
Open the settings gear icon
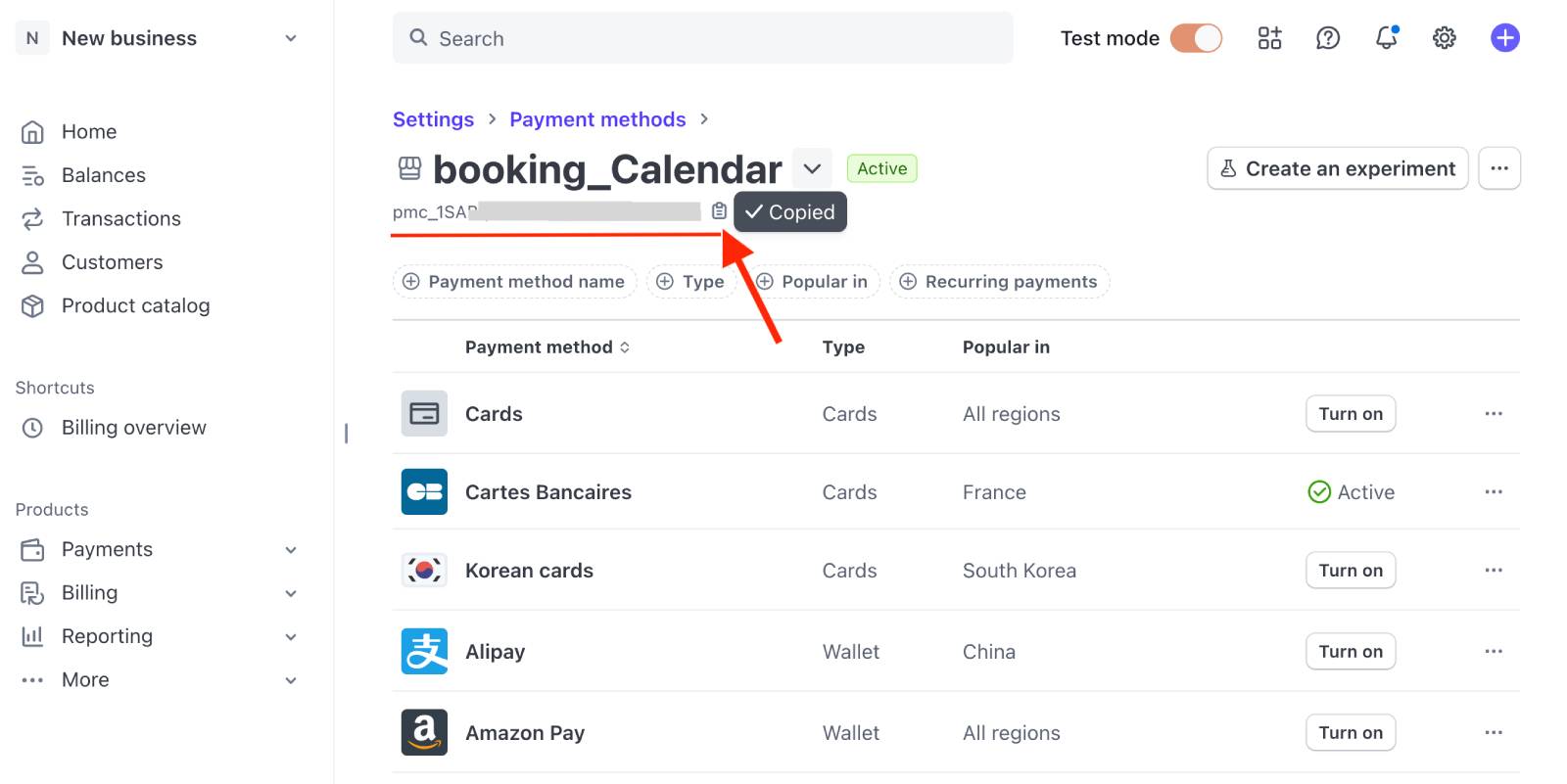point(1444,38)
